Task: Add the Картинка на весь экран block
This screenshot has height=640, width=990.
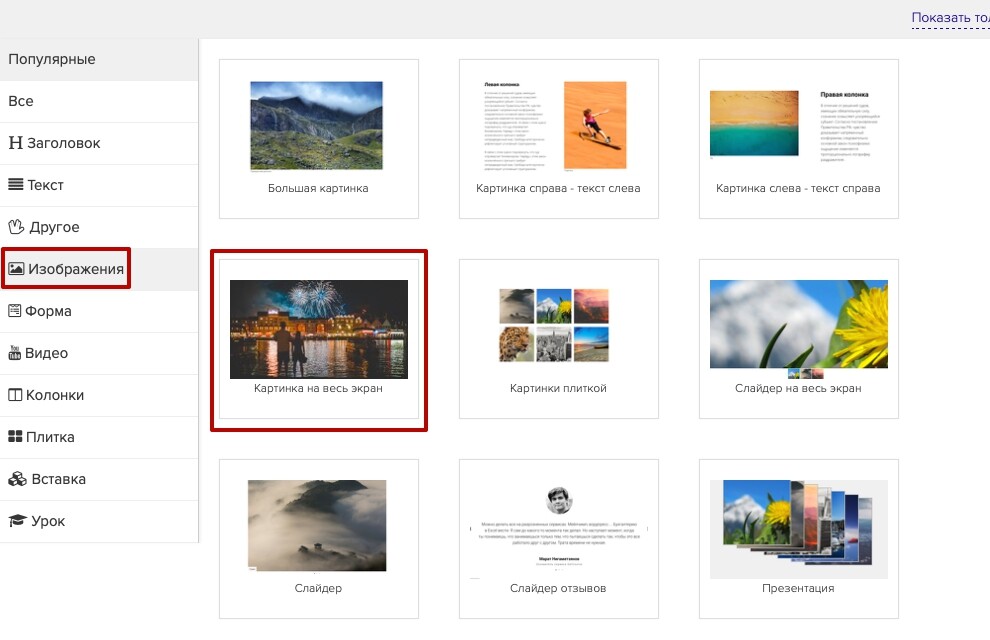Action: [x=318, y=338]
